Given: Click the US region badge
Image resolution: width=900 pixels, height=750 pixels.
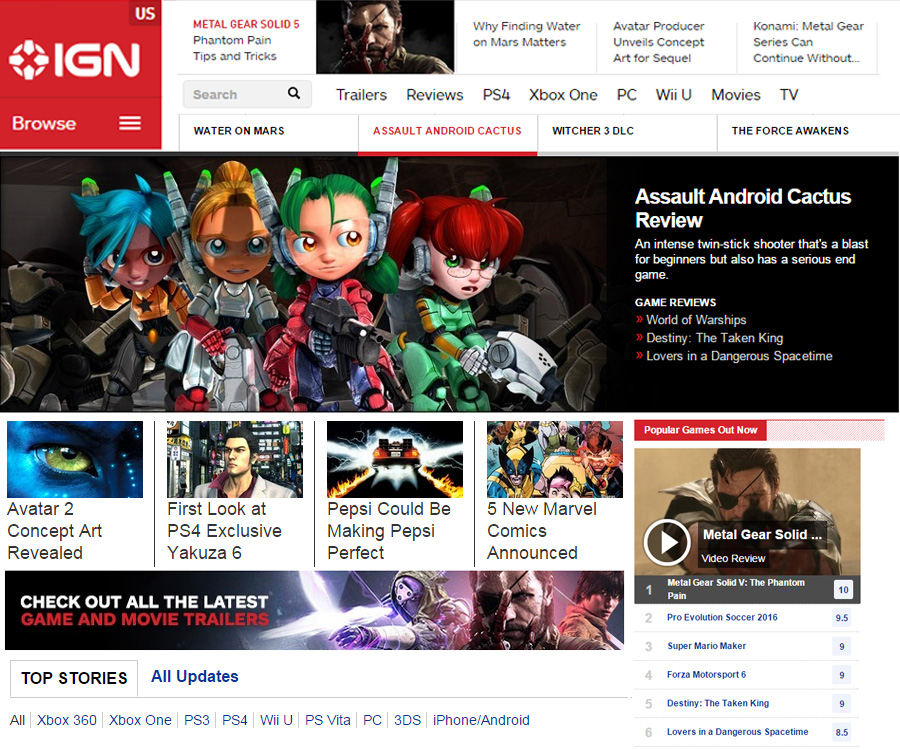Looking at the screenshot, I should point(144,14).
